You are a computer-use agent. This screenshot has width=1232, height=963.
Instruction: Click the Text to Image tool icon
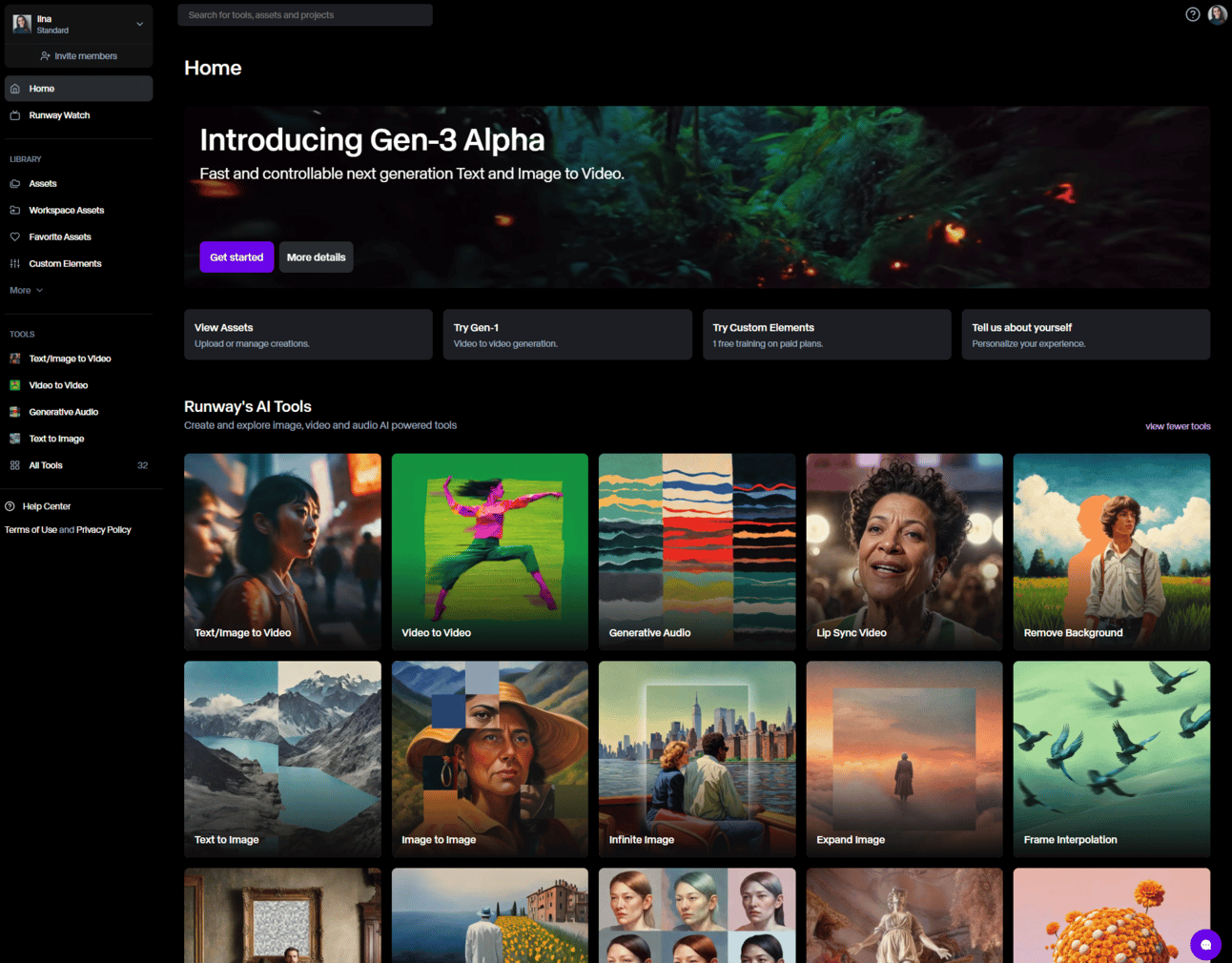[15, 439]
